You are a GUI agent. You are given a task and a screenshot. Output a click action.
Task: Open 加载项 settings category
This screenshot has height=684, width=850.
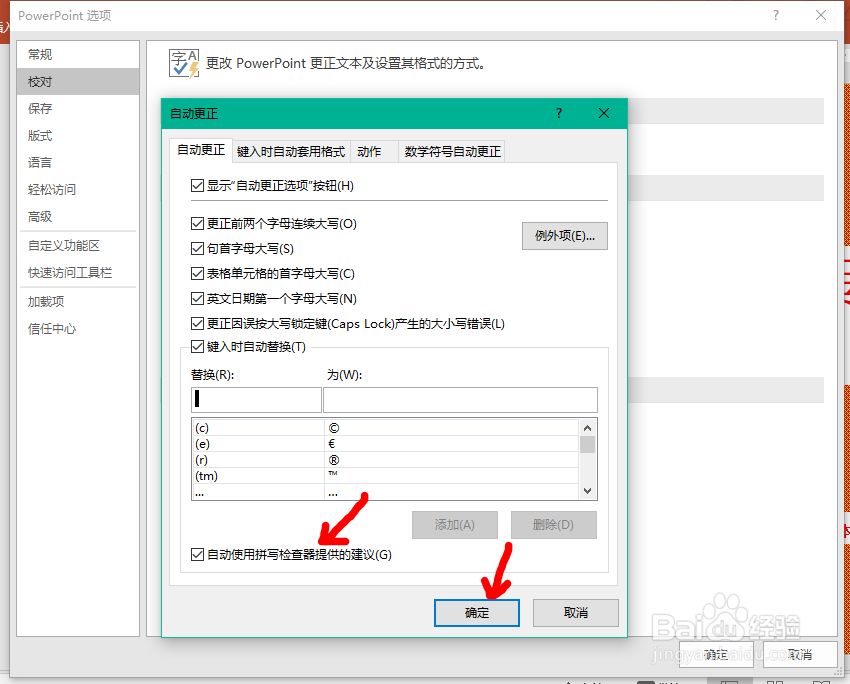point(78,301)
